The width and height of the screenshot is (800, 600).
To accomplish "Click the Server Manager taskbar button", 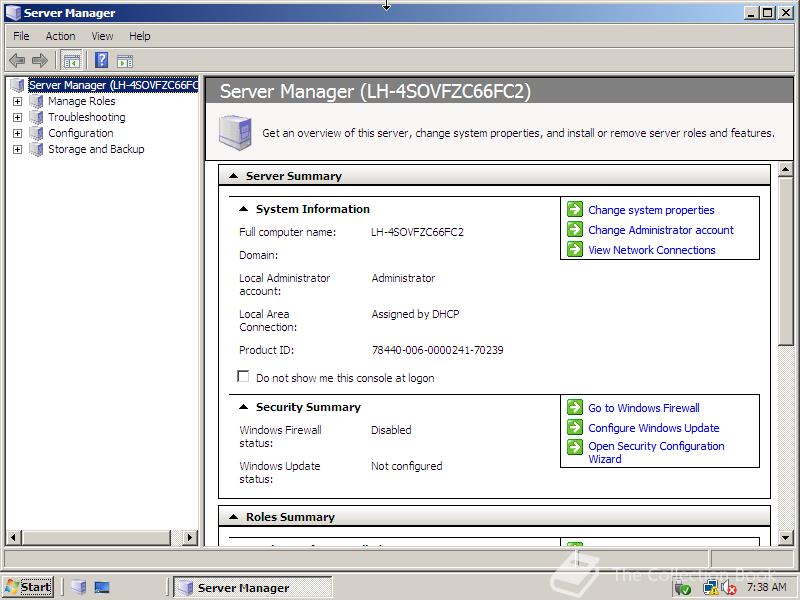I will click(x=253, y=588).
